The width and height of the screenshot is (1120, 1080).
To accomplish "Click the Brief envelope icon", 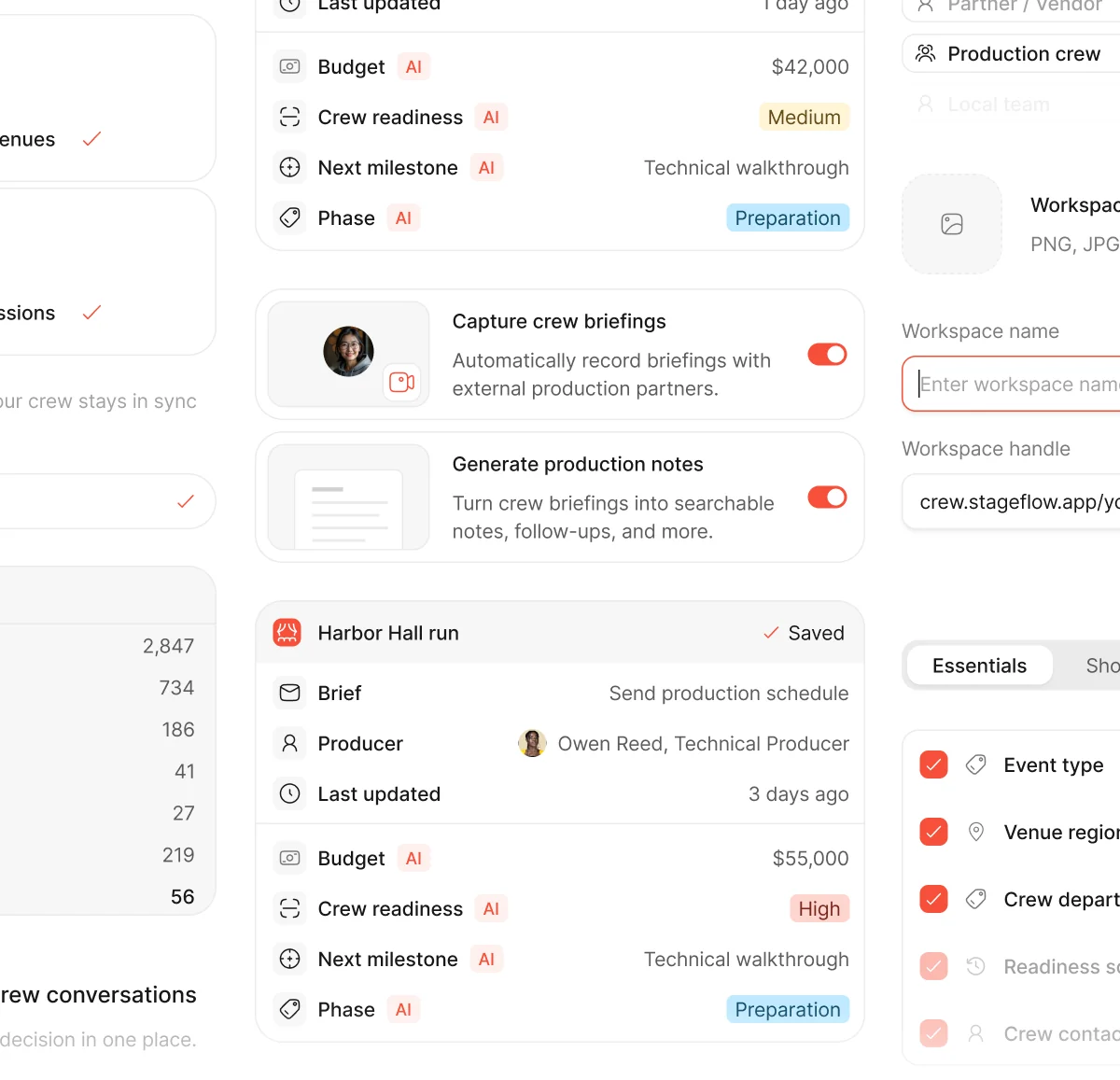I will [290, 693].
